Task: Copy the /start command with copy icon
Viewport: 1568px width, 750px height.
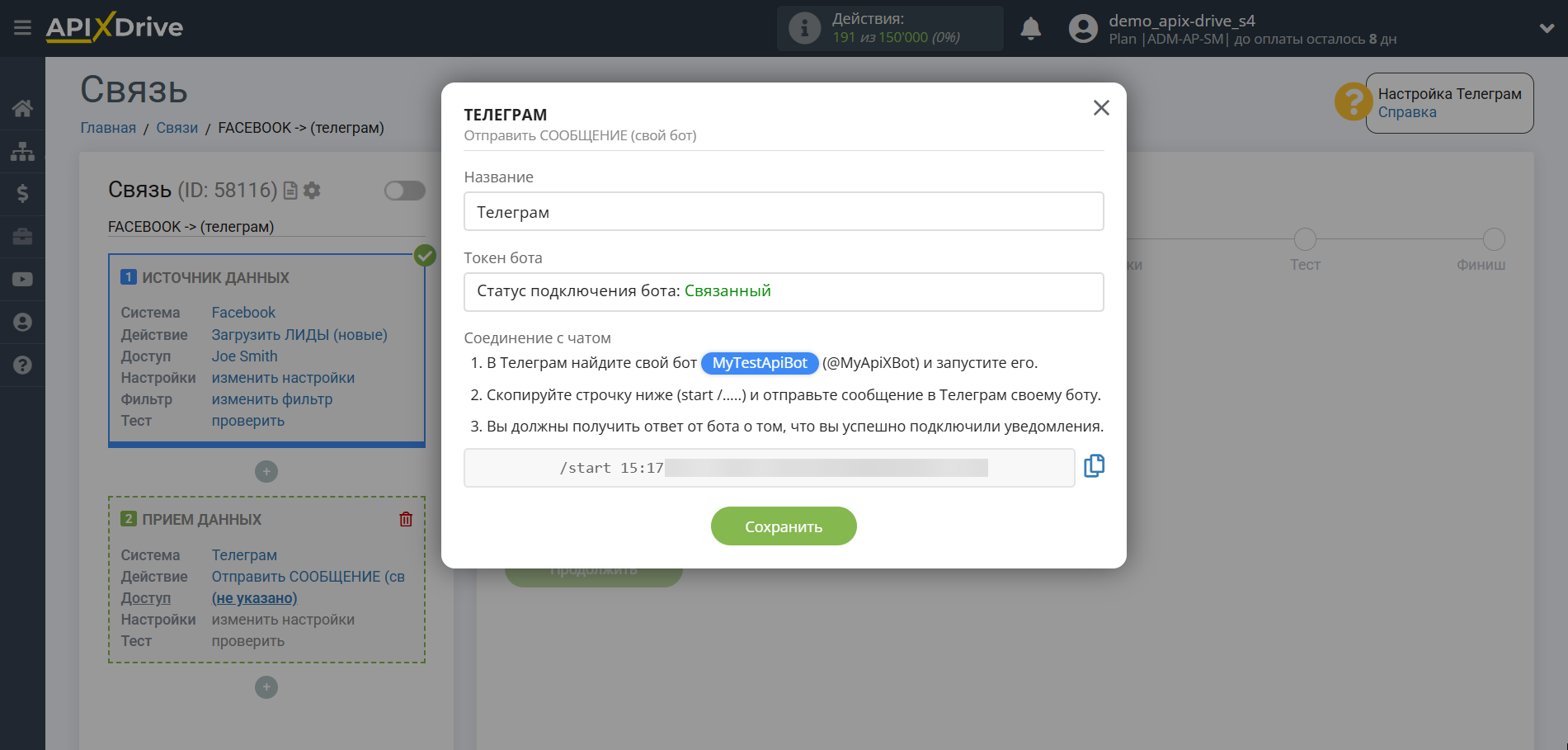Action: pos(1094,466)
